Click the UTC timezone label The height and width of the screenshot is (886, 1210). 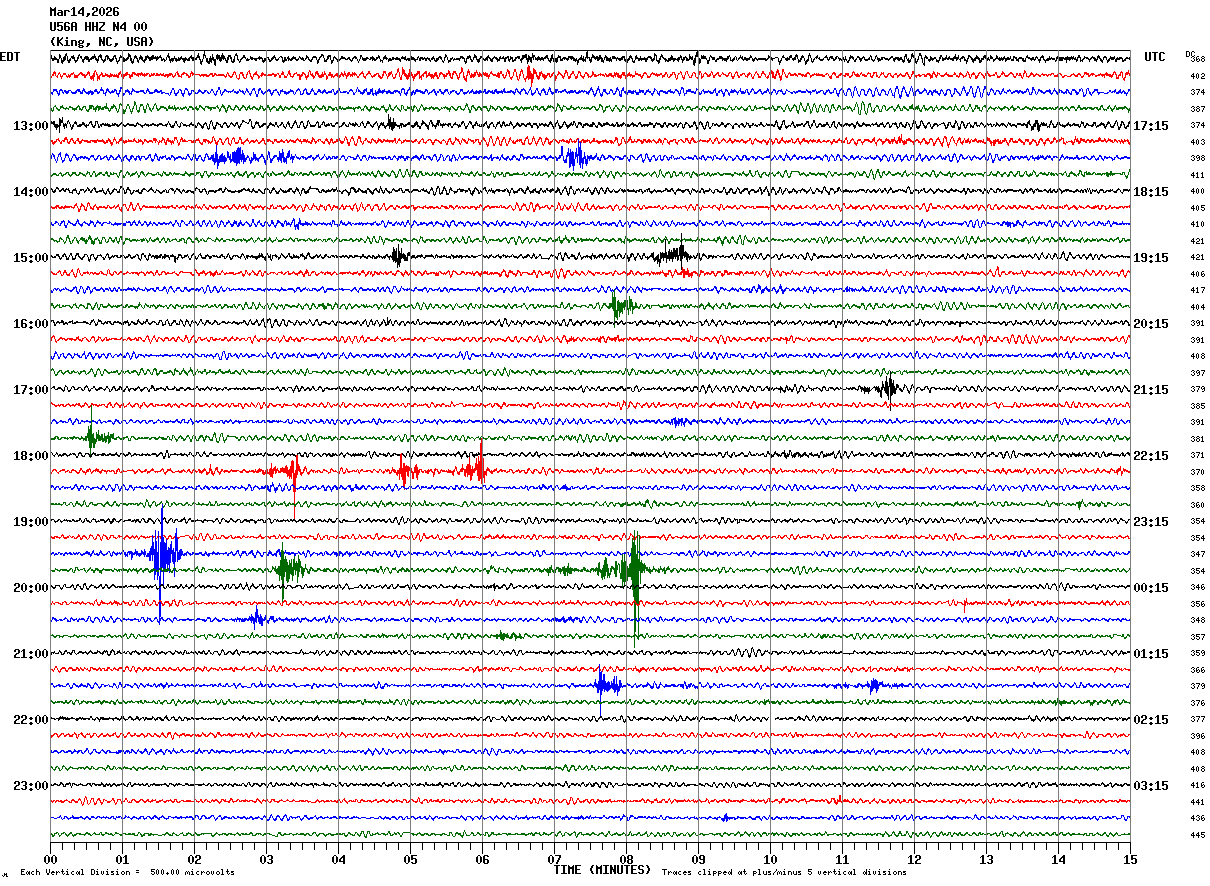[x=1155, y=57]
